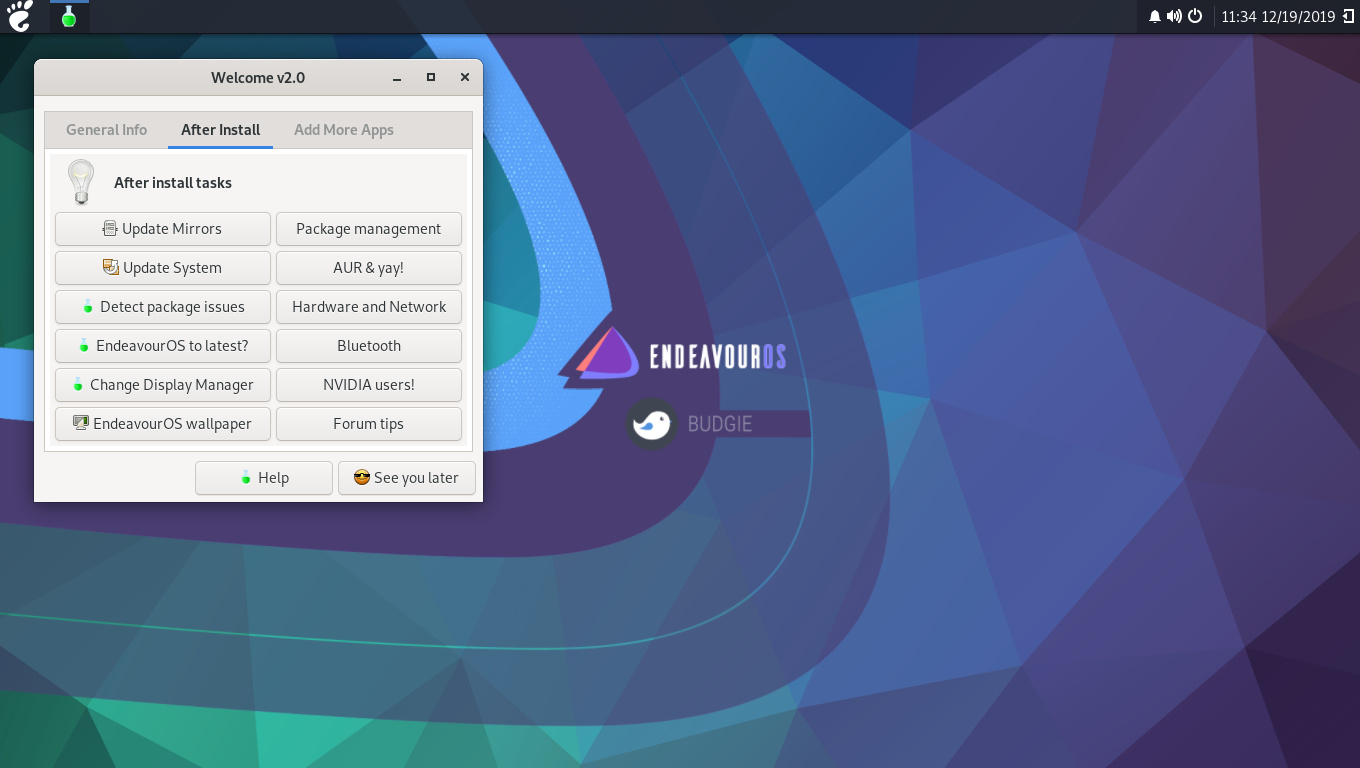Click the Bluetooth button

pos(368,346)
